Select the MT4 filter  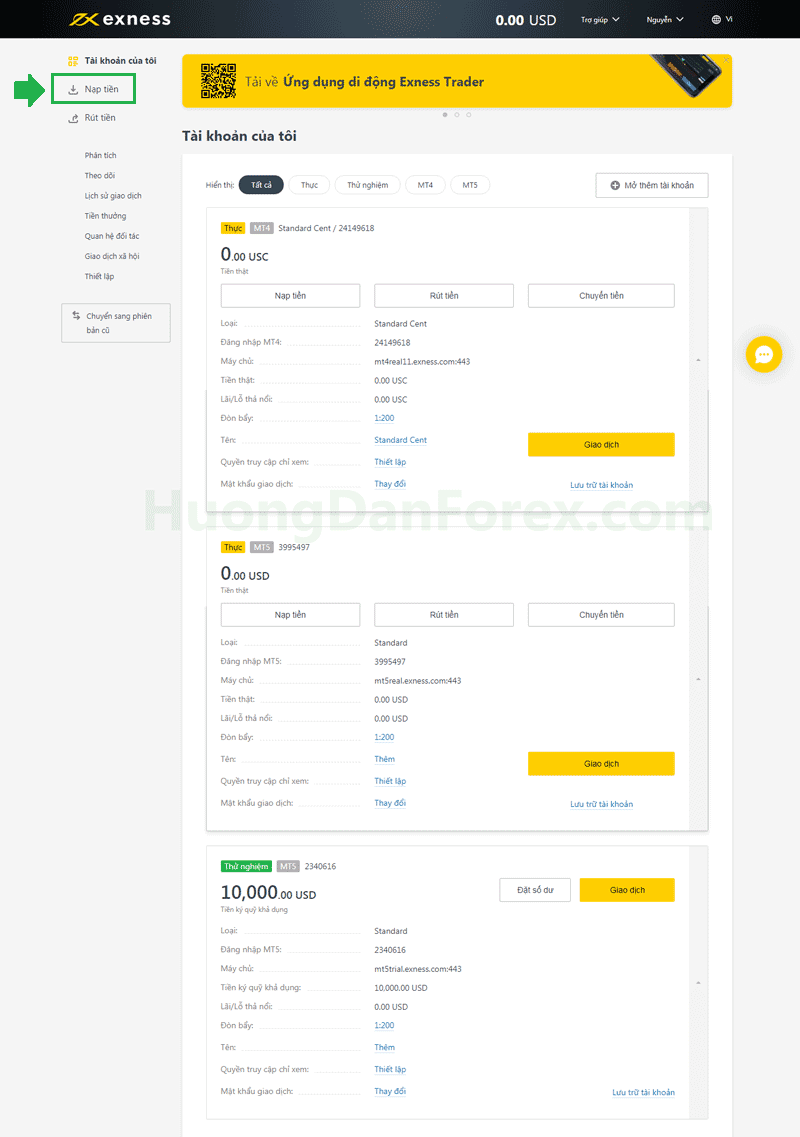425,185
